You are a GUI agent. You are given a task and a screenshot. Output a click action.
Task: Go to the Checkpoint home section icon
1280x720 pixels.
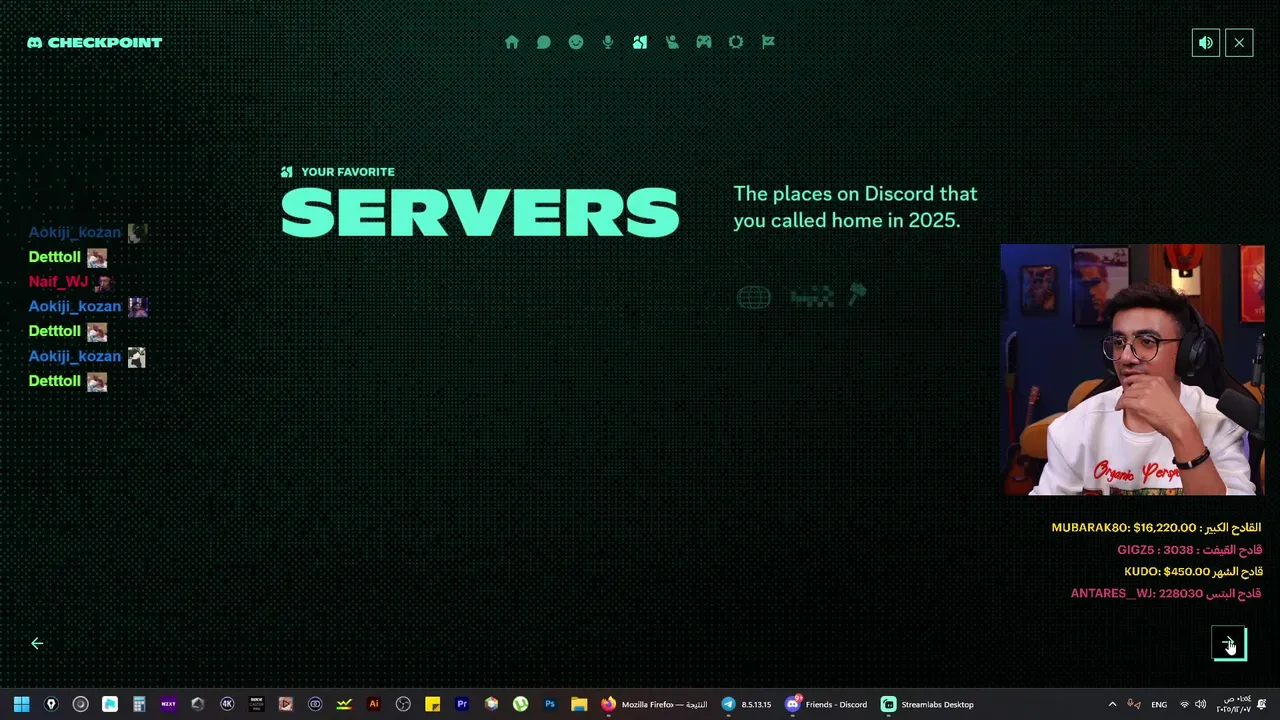point(512,42)
